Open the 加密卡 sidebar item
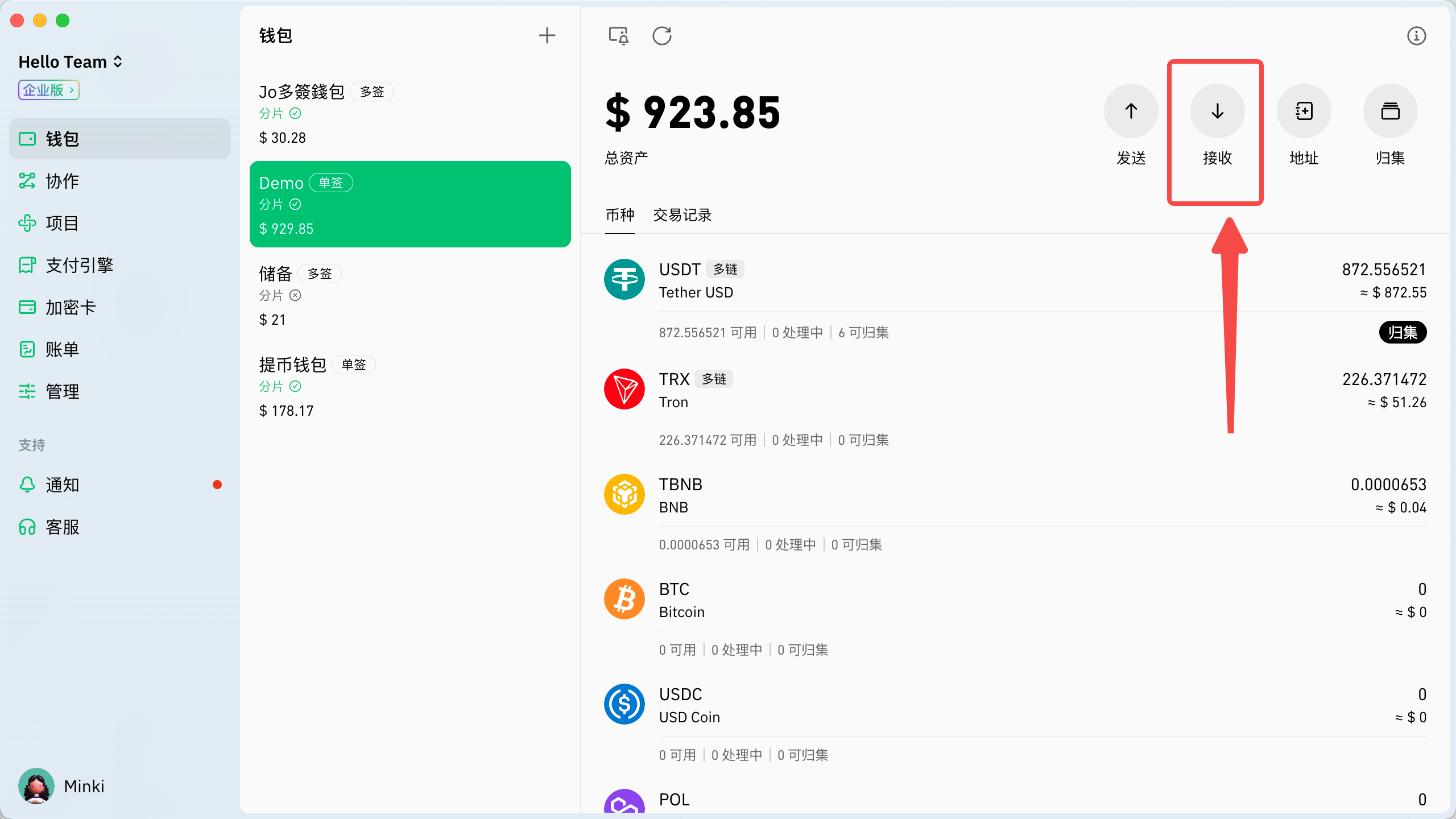1456x819 pixels. coord(71,307)
